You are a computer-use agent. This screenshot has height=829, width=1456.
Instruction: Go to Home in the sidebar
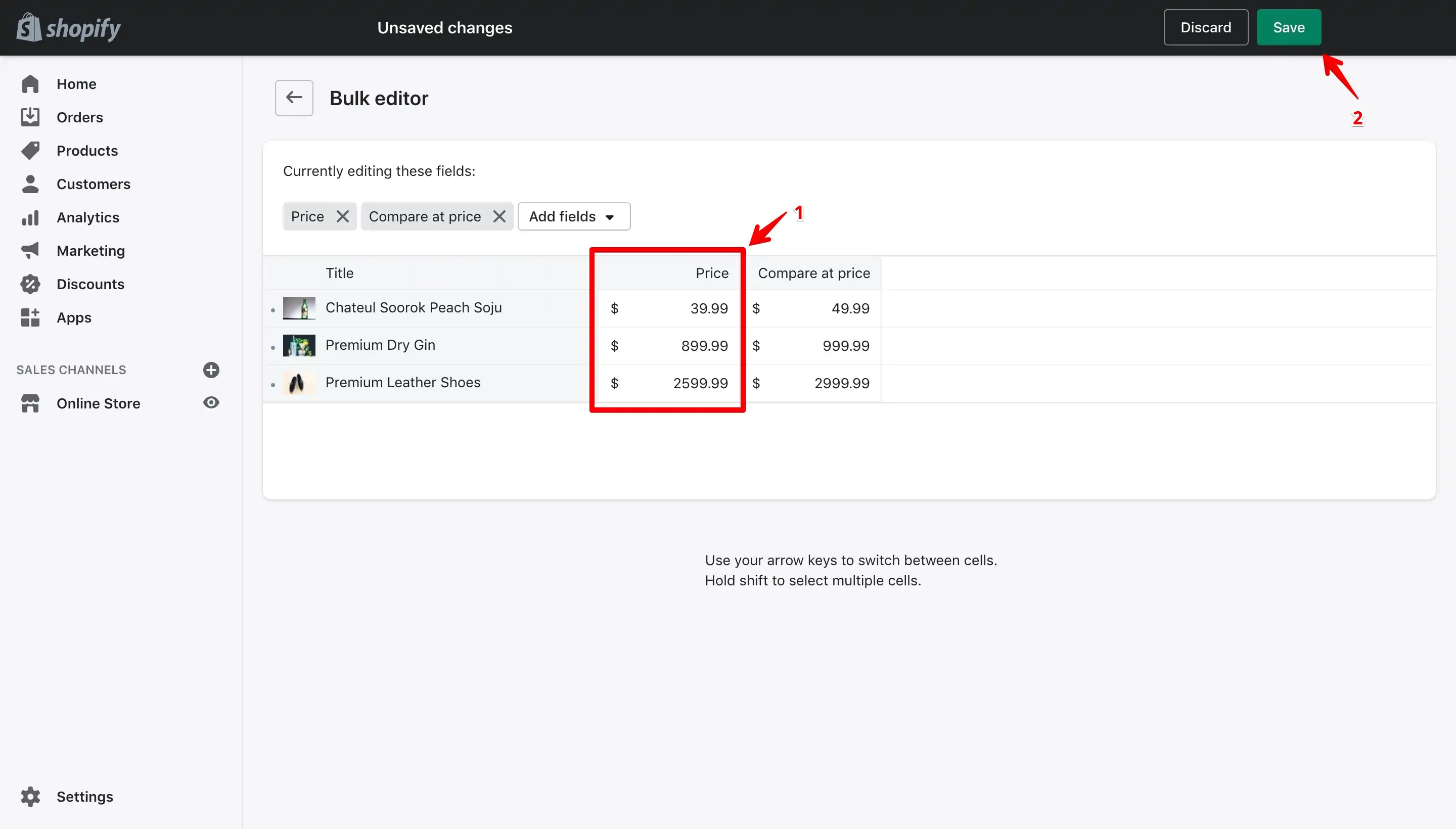click(76, 84)
